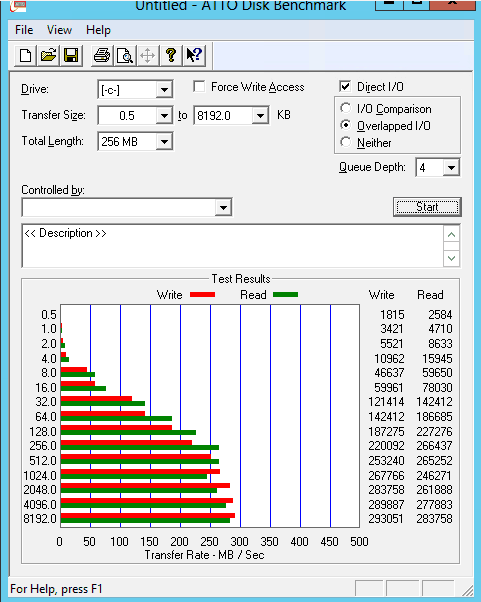Click the Description scroll down arrow
This screenshot has width=481, height=602.
tap(451, 258)
